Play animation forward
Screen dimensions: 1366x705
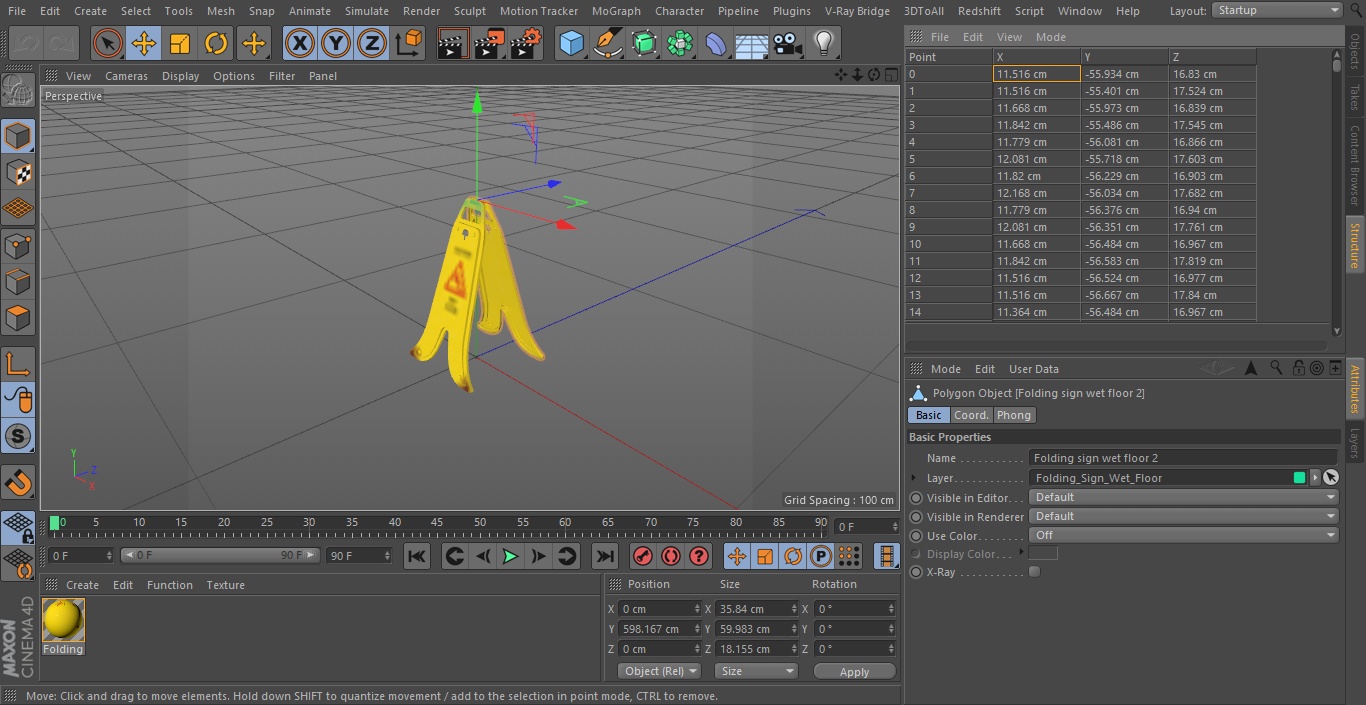[510, 556]
